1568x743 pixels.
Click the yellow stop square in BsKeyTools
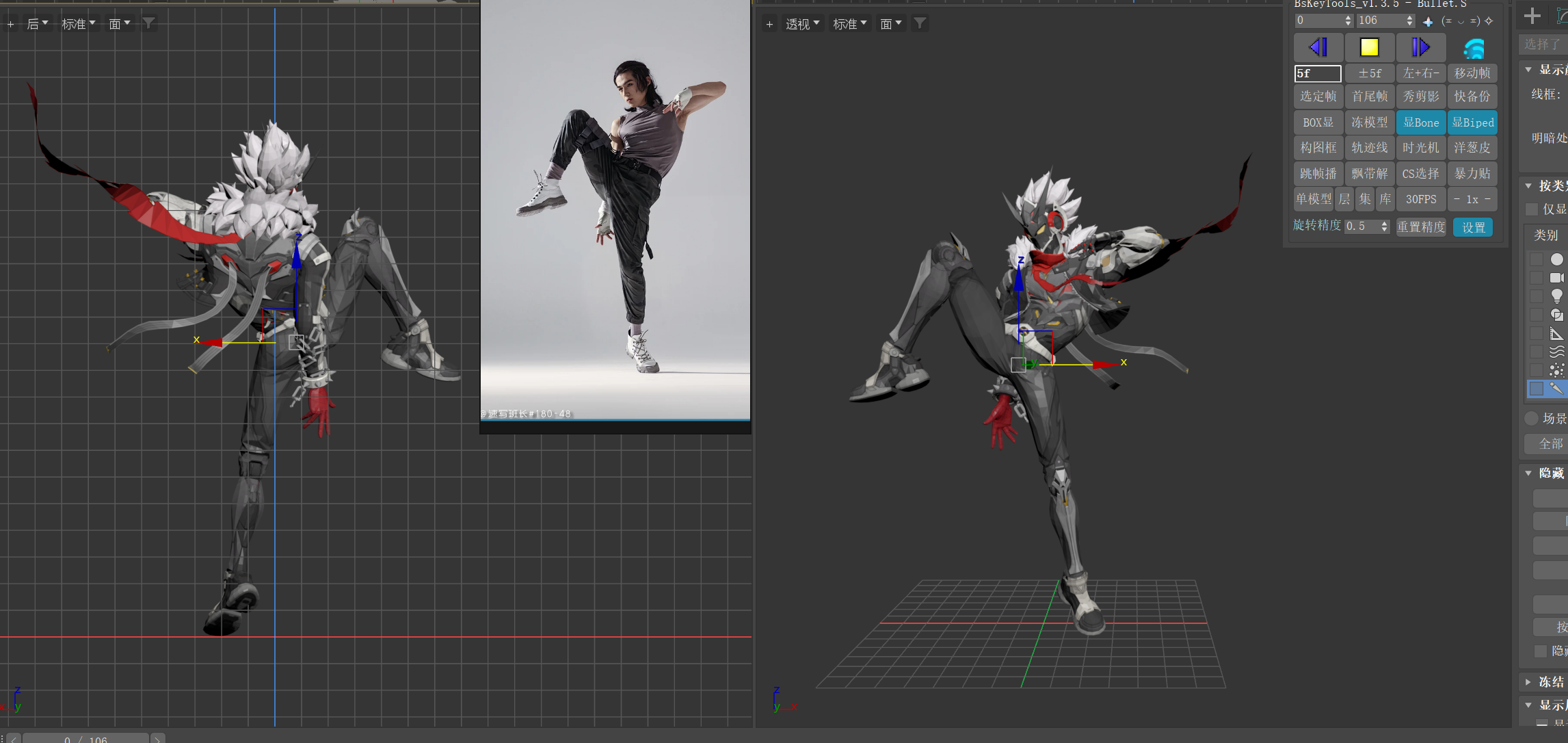pyautogui.click(x=1369, y=47)
